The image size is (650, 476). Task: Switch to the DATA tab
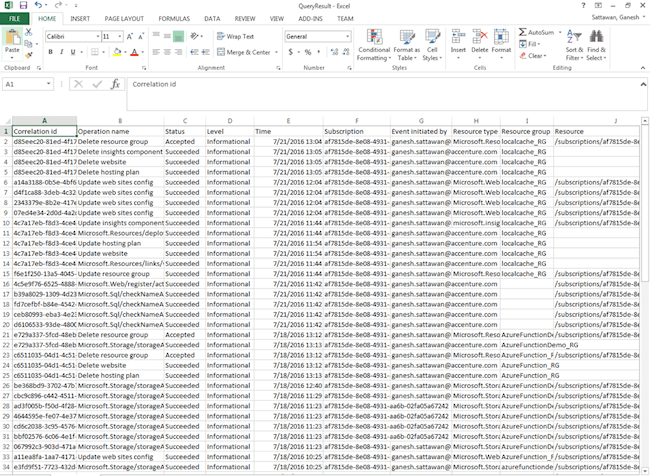click(x=212, y=19)
